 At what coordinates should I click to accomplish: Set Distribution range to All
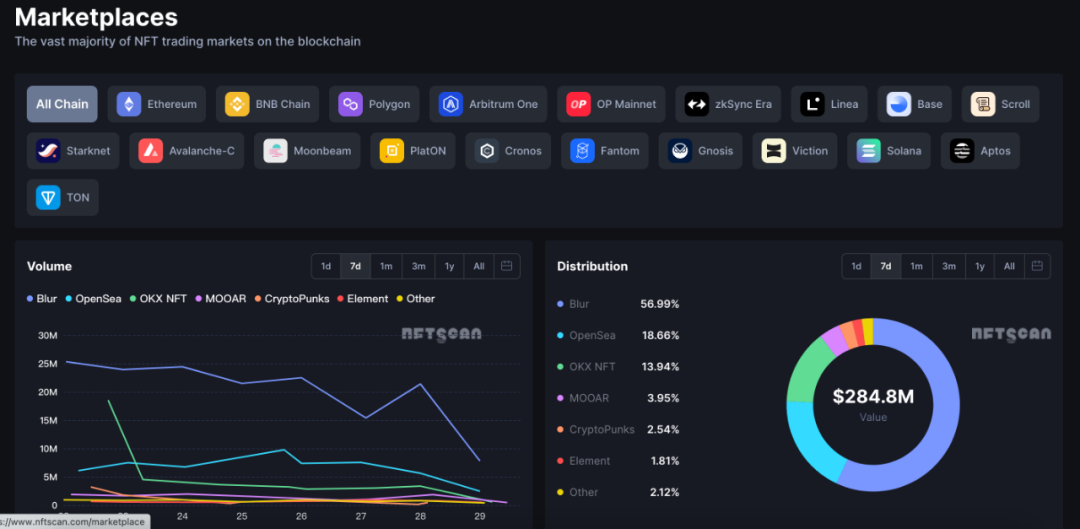click(x=1009, y=266)
